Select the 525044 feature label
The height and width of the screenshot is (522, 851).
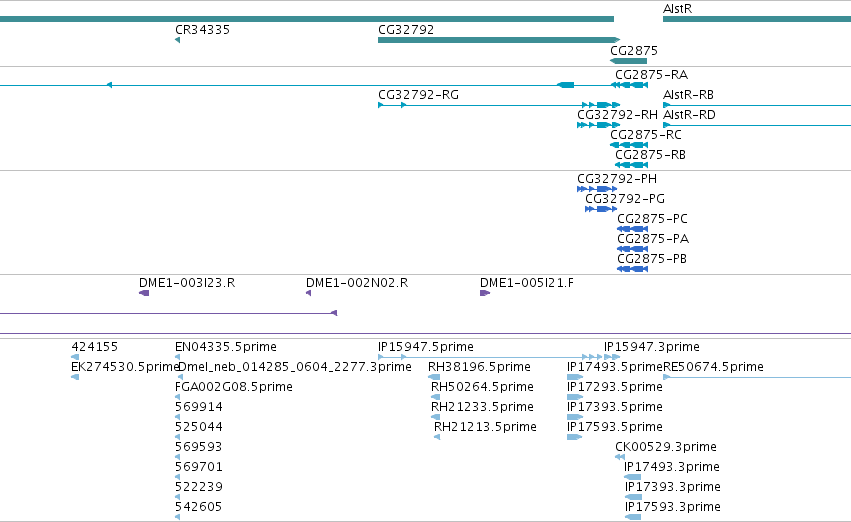pyautogui.click(x=199, y=428)
